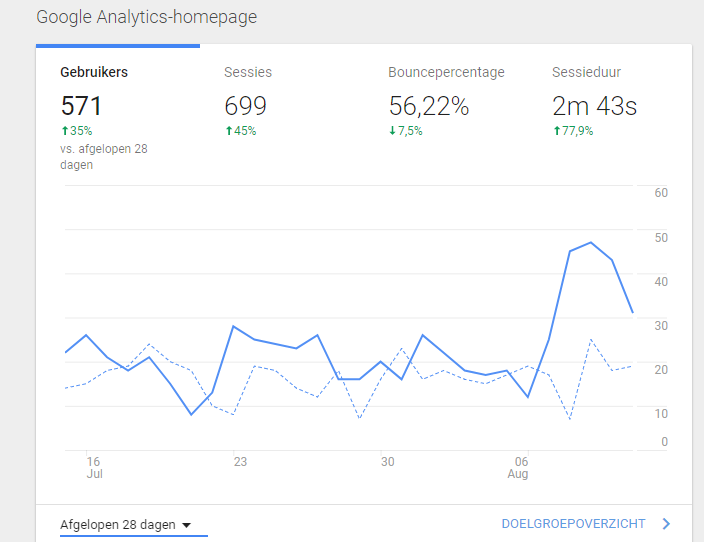Click the 699 sessions value
This screenshot has width=704, height=542.
[x=245, y=106]
